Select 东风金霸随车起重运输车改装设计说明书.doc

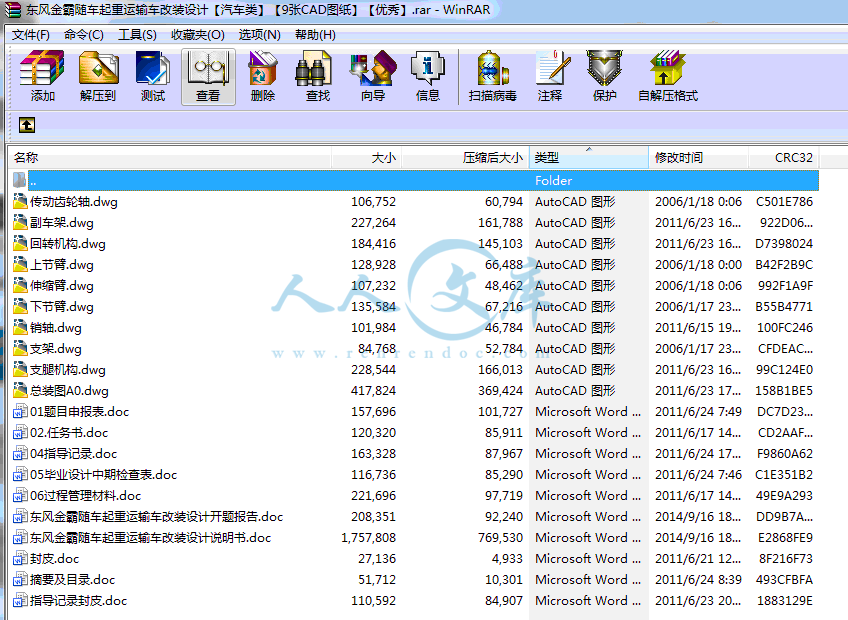point(150,538)
